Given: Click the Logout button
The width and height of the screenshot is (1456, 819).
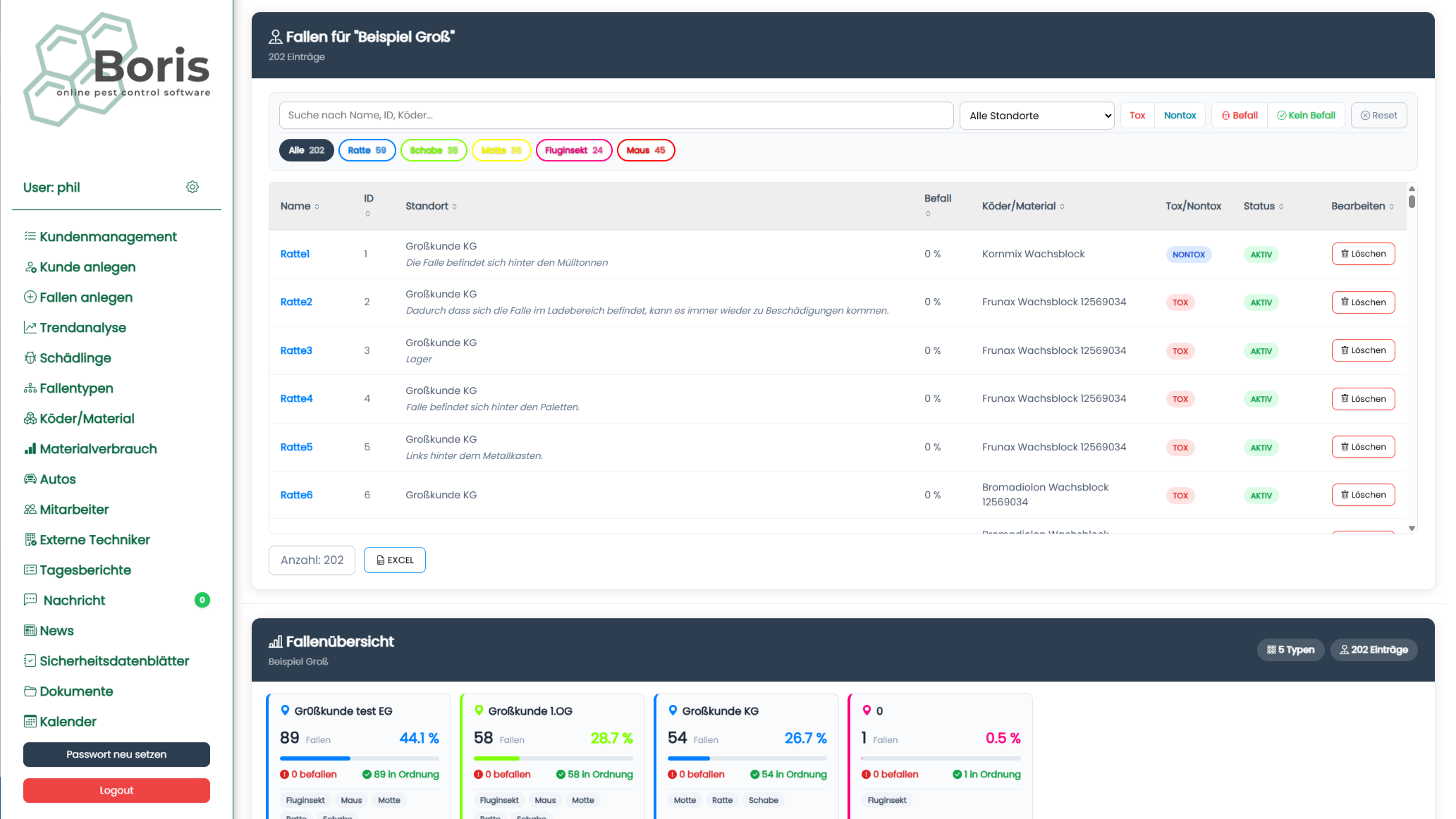Looking at the screenshot, I should coord(116,790).
